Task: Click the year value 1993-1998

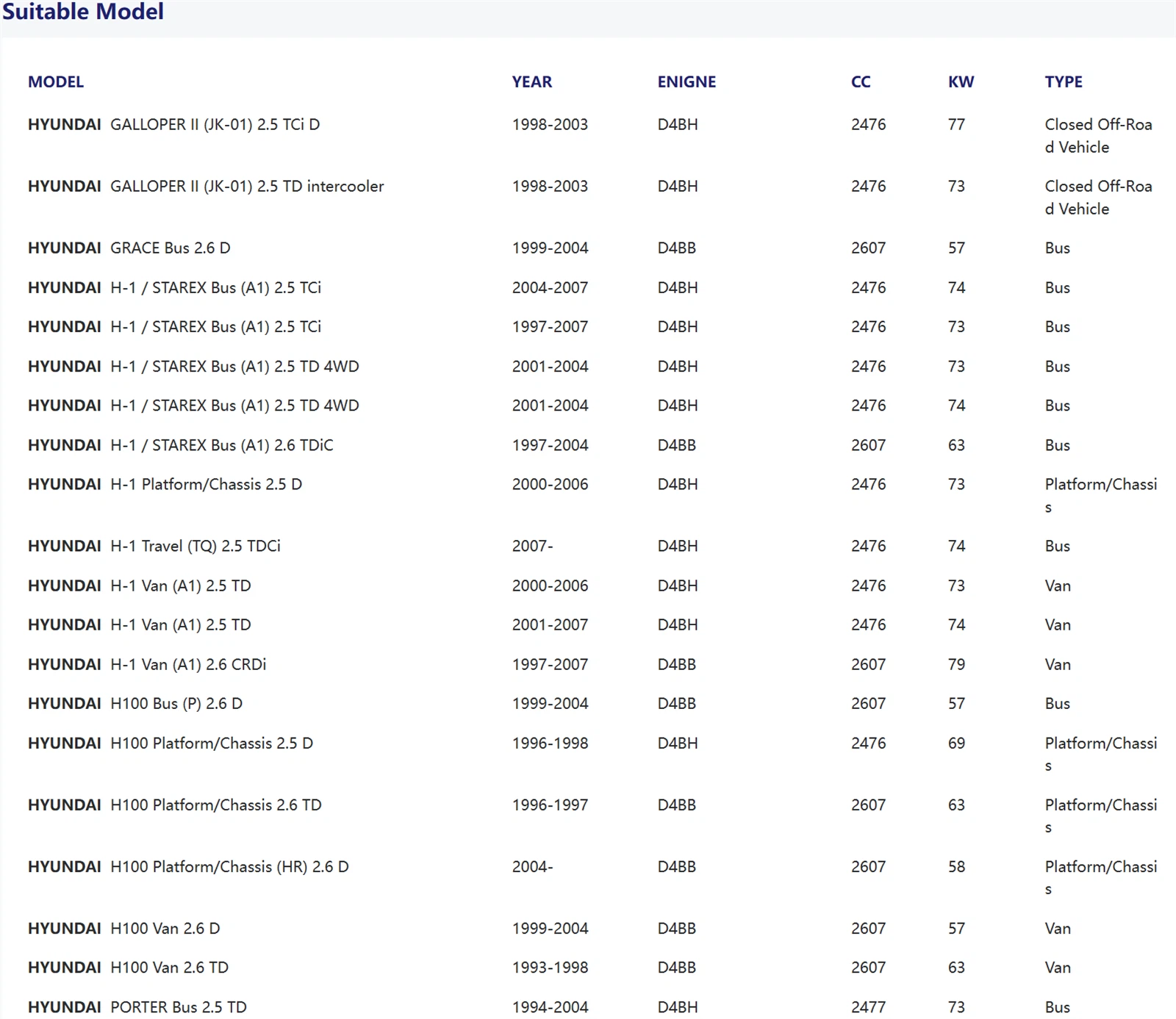Action: point(551,968)
